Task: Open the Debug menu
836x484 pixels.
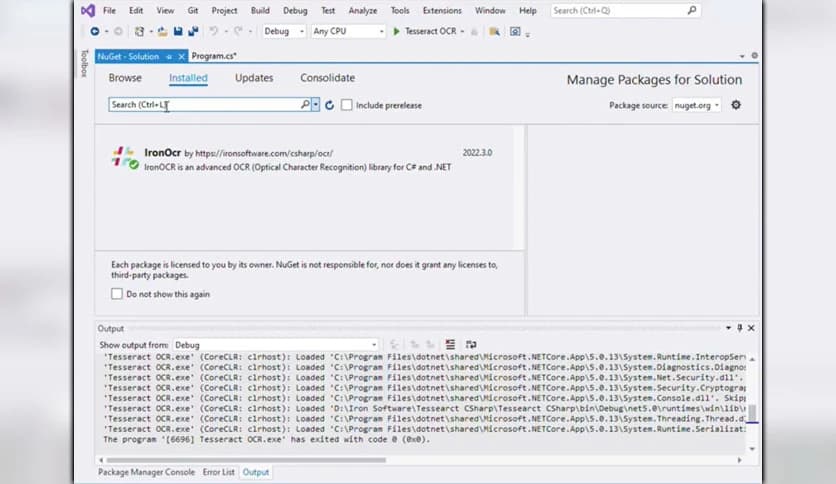Action: (x=295, y=10)
